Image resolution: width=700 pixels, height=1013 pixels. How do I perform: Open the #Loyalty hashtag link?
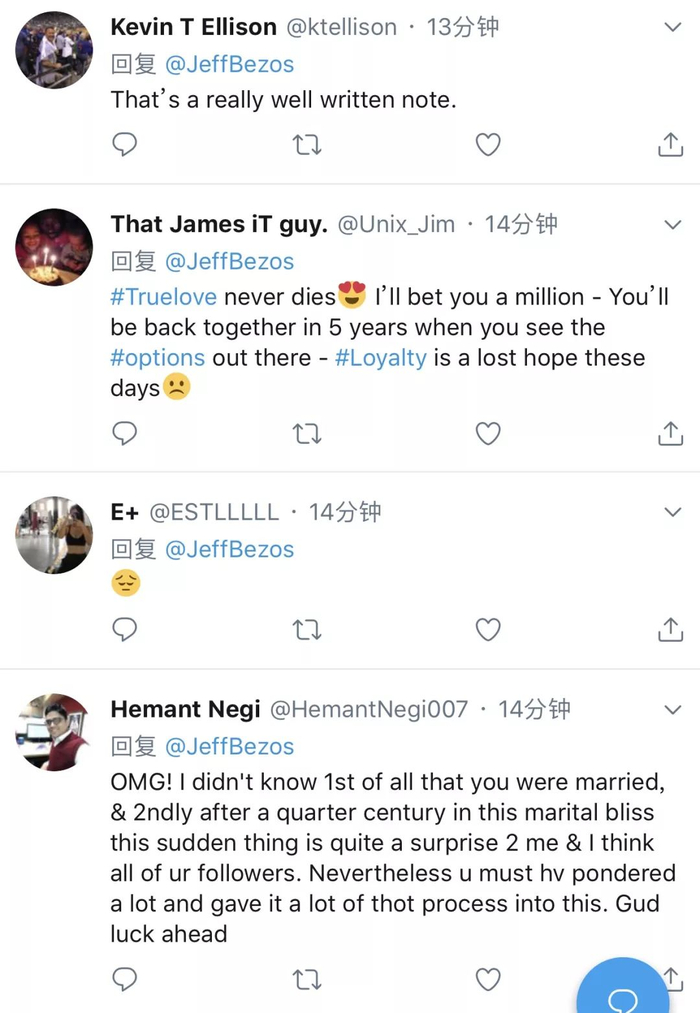(381, 358)
